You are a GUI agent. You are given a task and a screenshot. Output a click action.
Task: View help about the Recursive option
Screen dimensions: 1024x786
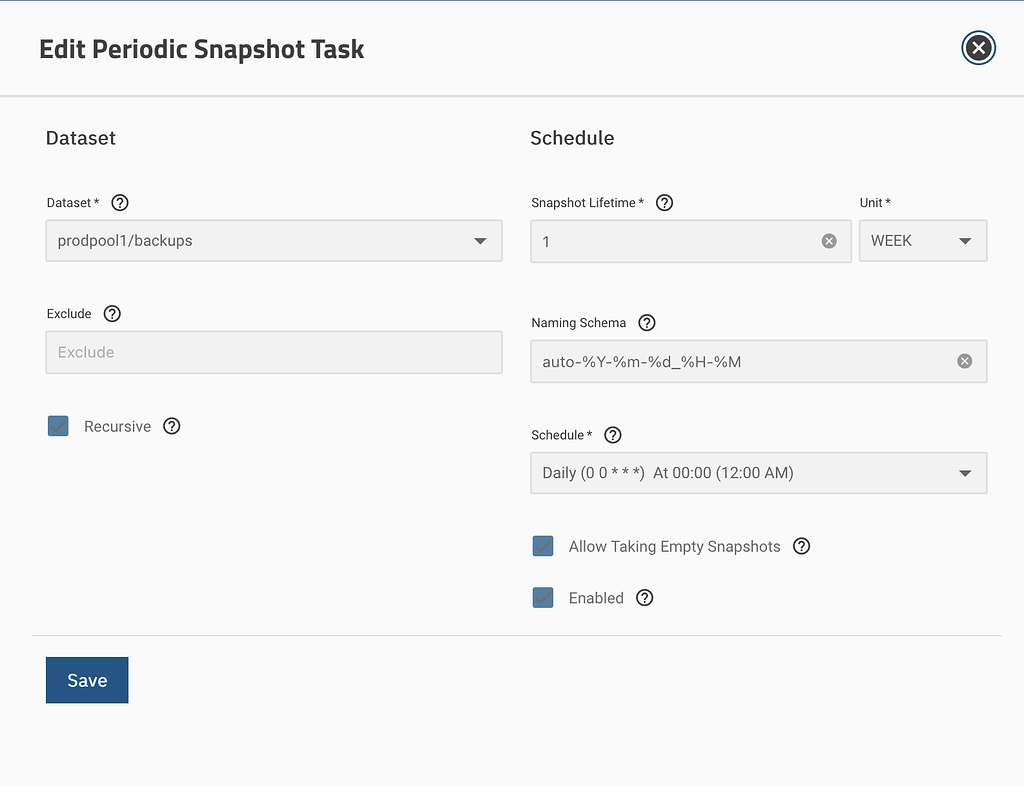[171, 426]
